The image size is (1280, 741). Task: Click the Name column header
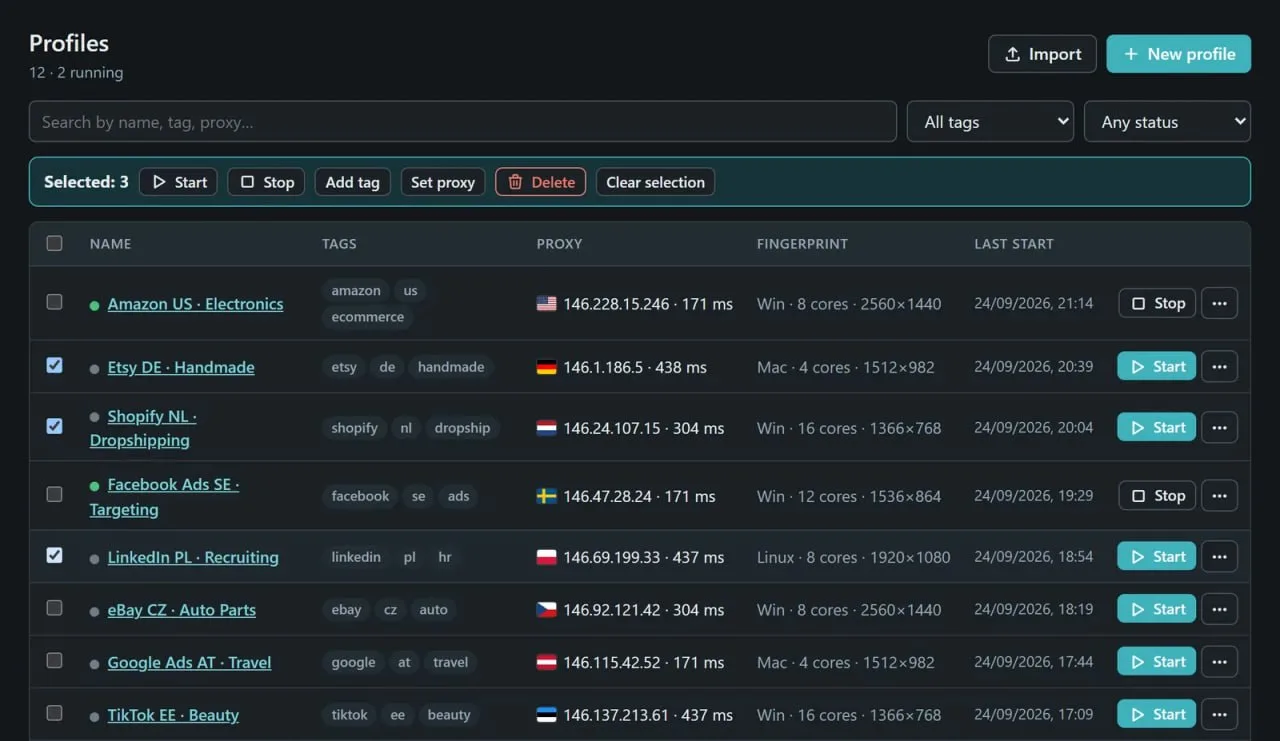(x=110, y=244)
